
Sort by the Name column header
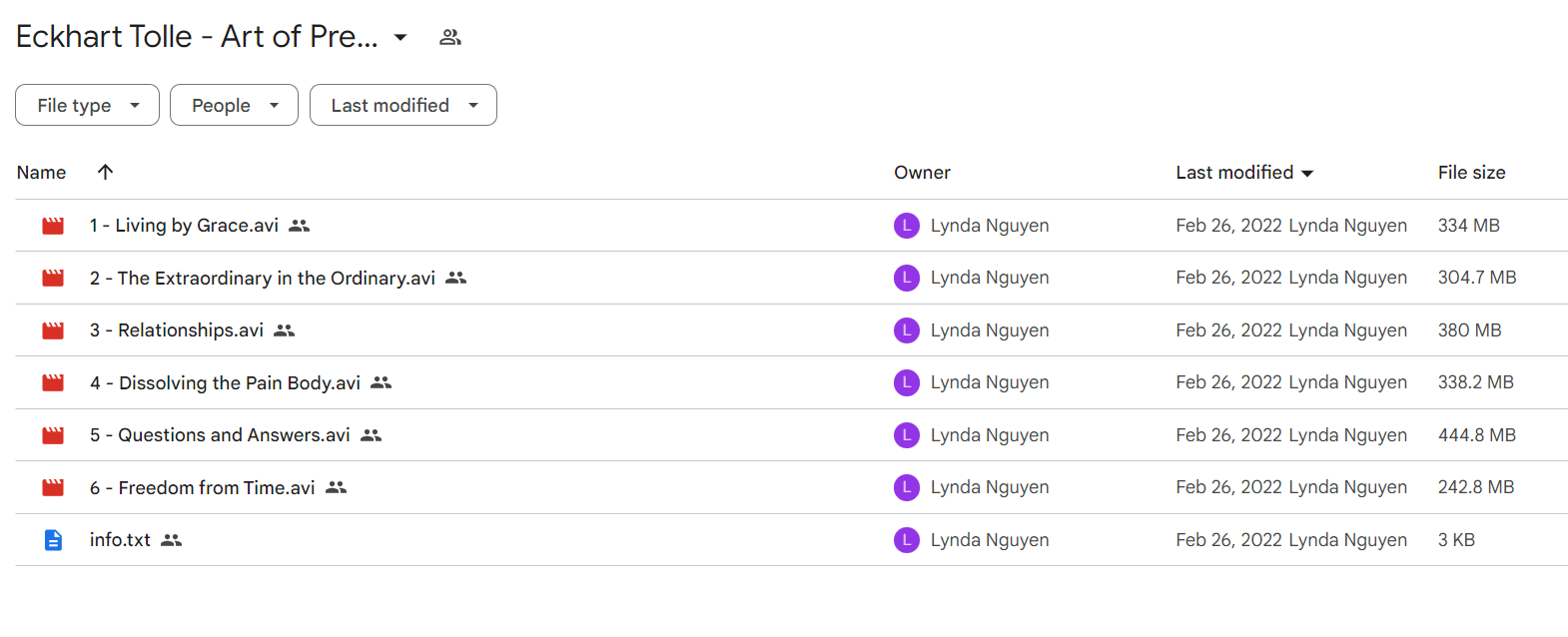tap(41, 173)
